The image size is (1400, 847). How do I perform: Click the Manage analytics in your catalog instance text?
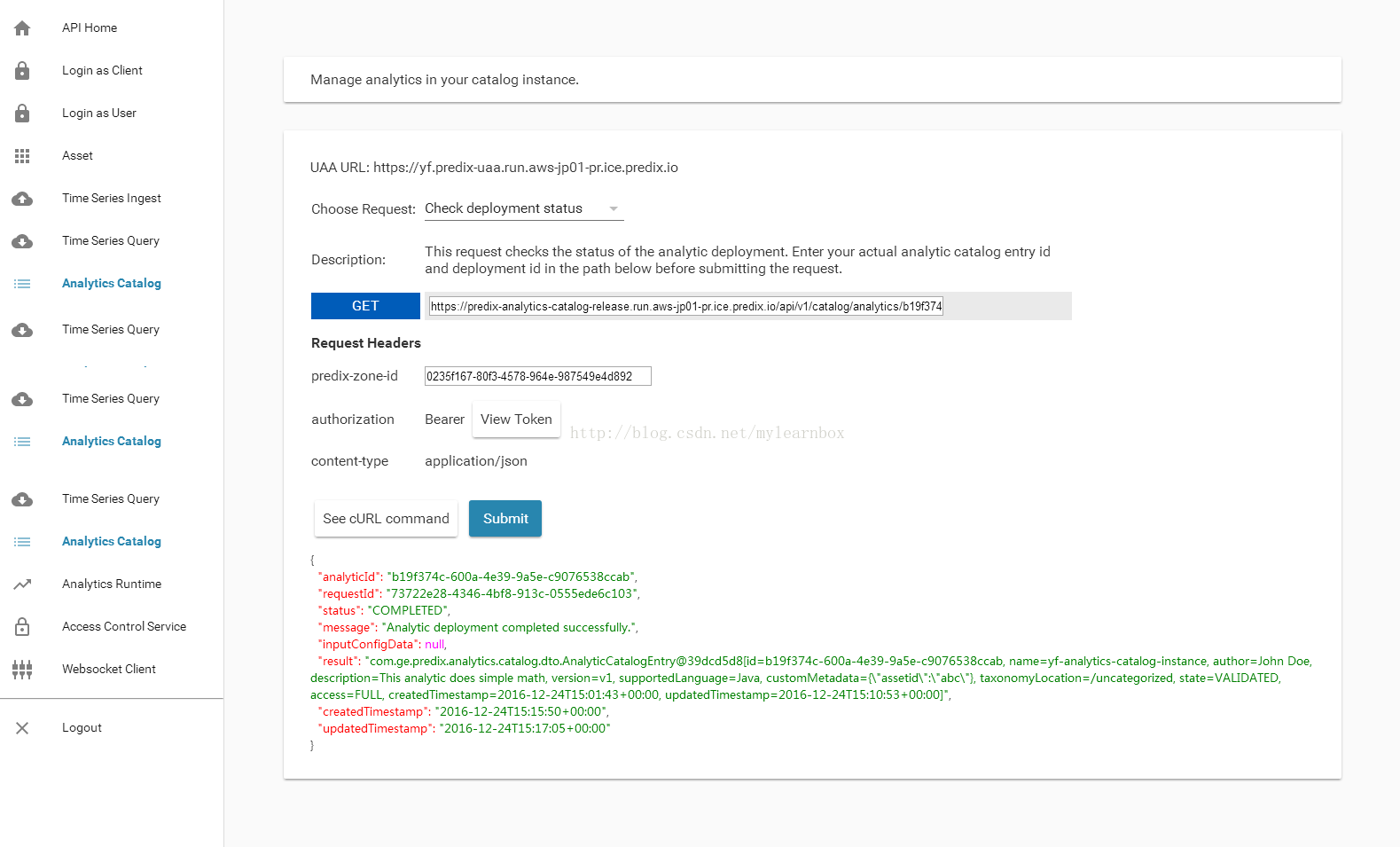pos(444,80)
